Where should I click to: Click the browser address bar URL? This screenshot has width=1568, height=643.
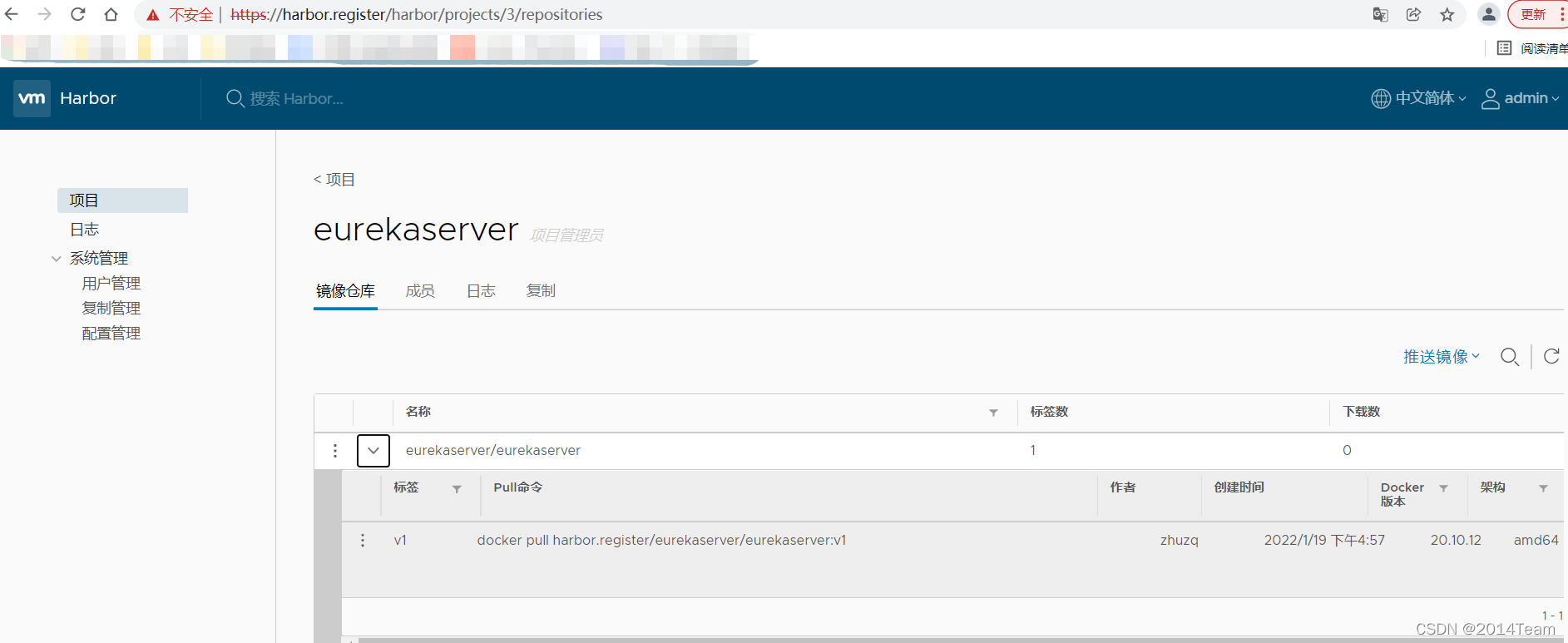coord(416,14)
